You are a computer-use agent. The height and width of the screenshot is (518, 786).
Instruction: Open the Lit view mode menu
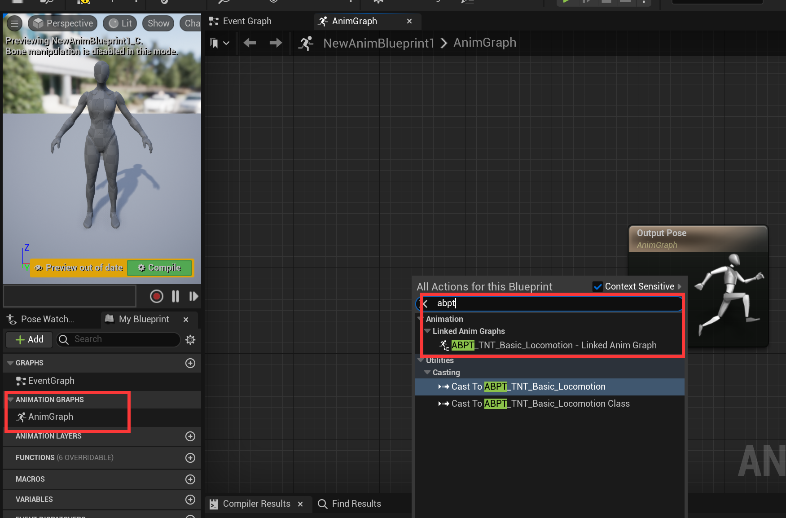(x=120, y=23)
